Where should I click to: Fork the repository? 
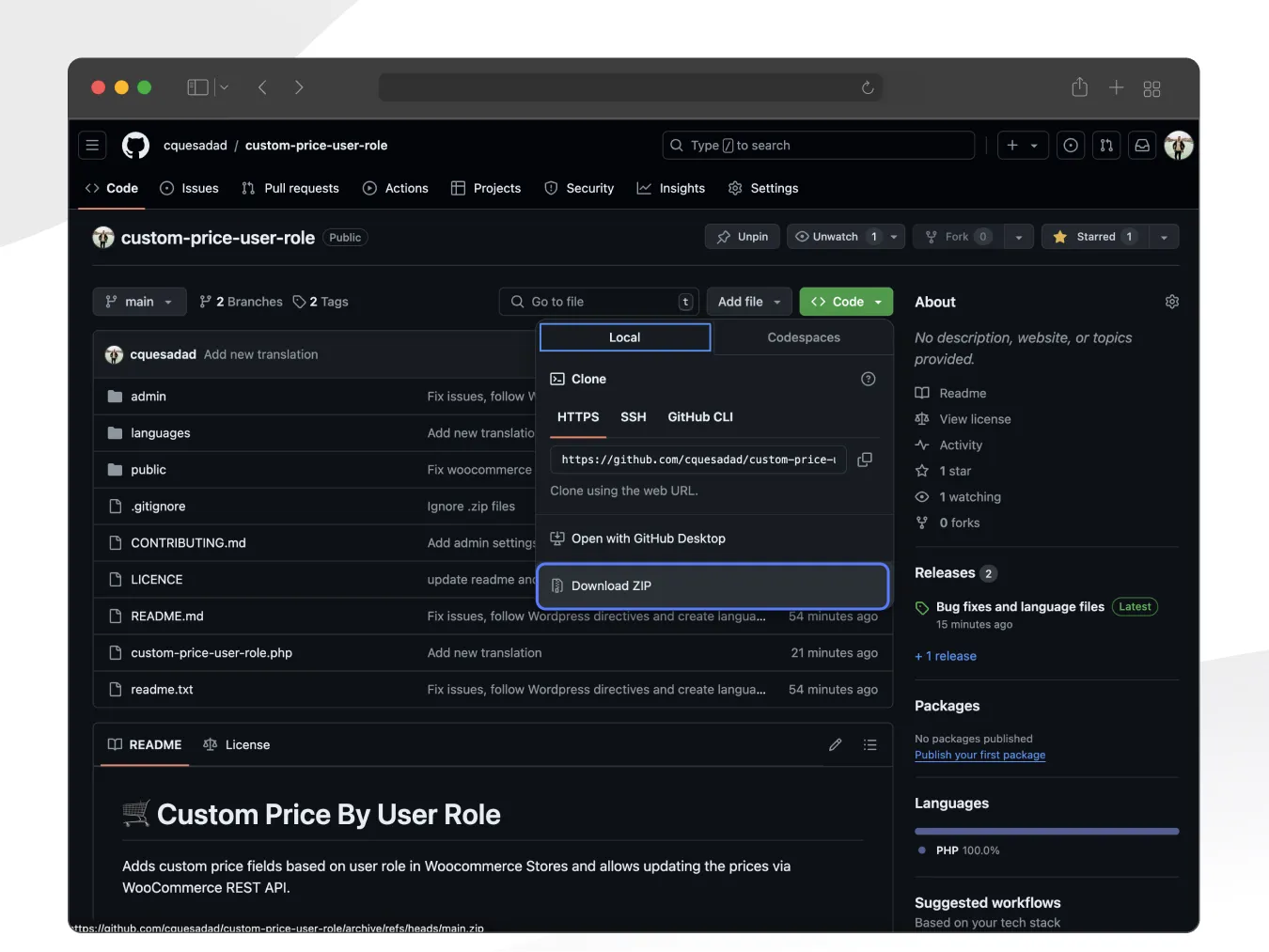pyautogui.click(x=958, y=237)
